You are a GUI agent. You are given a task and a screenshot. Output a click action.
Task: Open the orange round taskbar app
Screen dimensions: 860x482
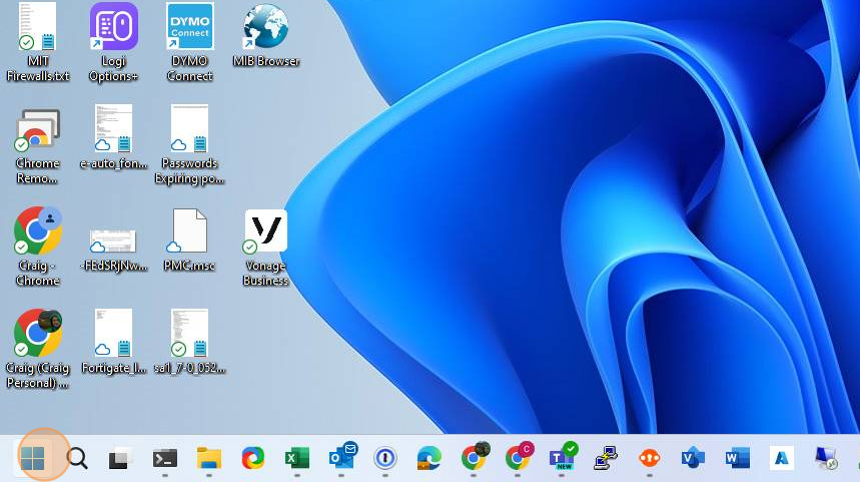coord(649,458)
